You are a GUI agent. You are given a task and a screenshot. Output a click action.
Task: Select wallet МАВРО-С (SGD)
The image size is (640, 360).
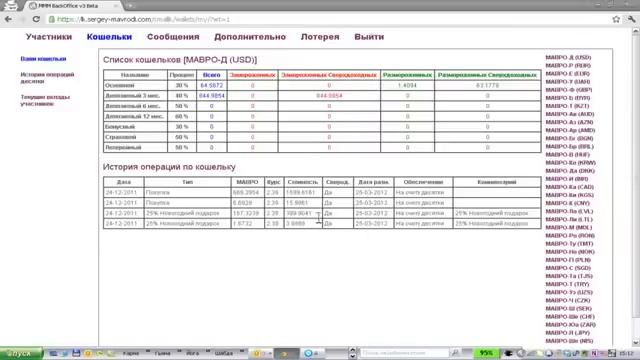(568, 268)
